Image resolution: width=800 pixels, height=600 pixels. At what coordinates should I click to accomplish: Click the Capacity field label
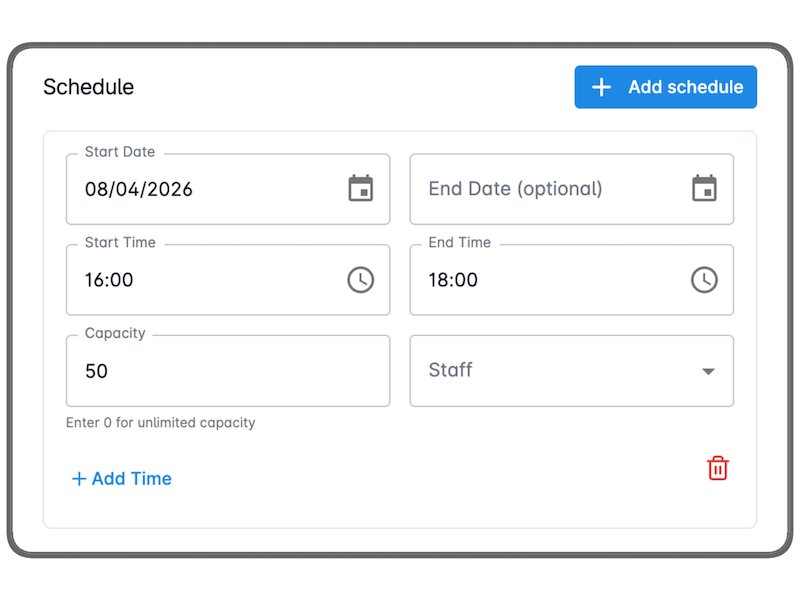click(115, 333)
